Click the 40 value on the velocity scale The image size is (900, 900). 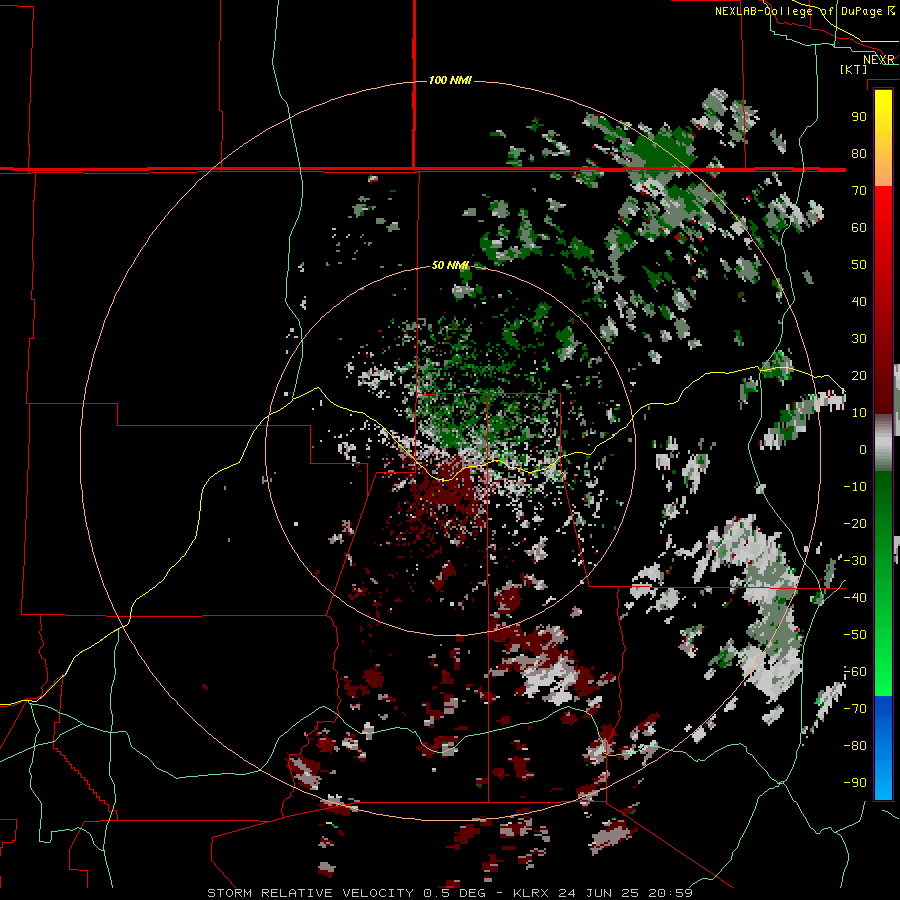859,302
